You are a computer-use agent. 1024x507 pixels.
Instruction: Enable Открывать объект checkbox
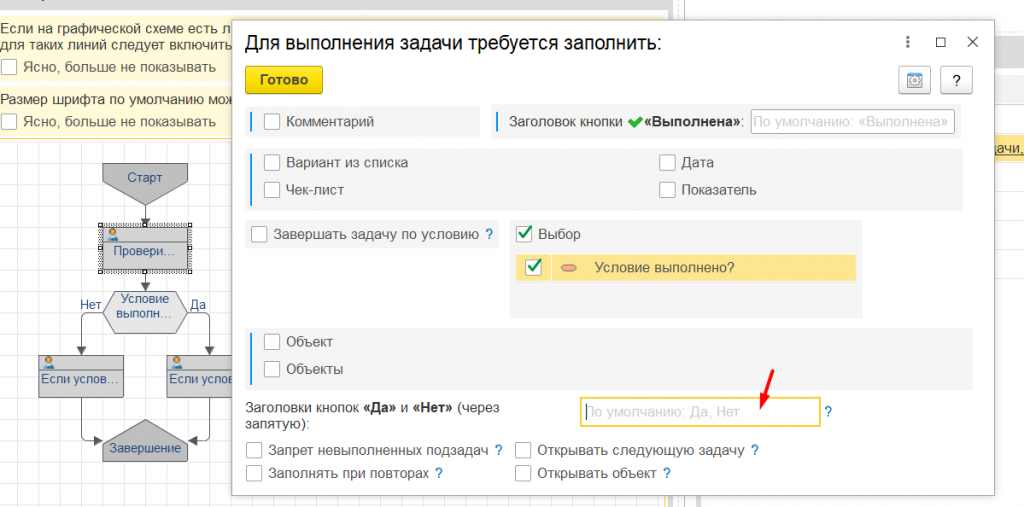pos(523,473)
